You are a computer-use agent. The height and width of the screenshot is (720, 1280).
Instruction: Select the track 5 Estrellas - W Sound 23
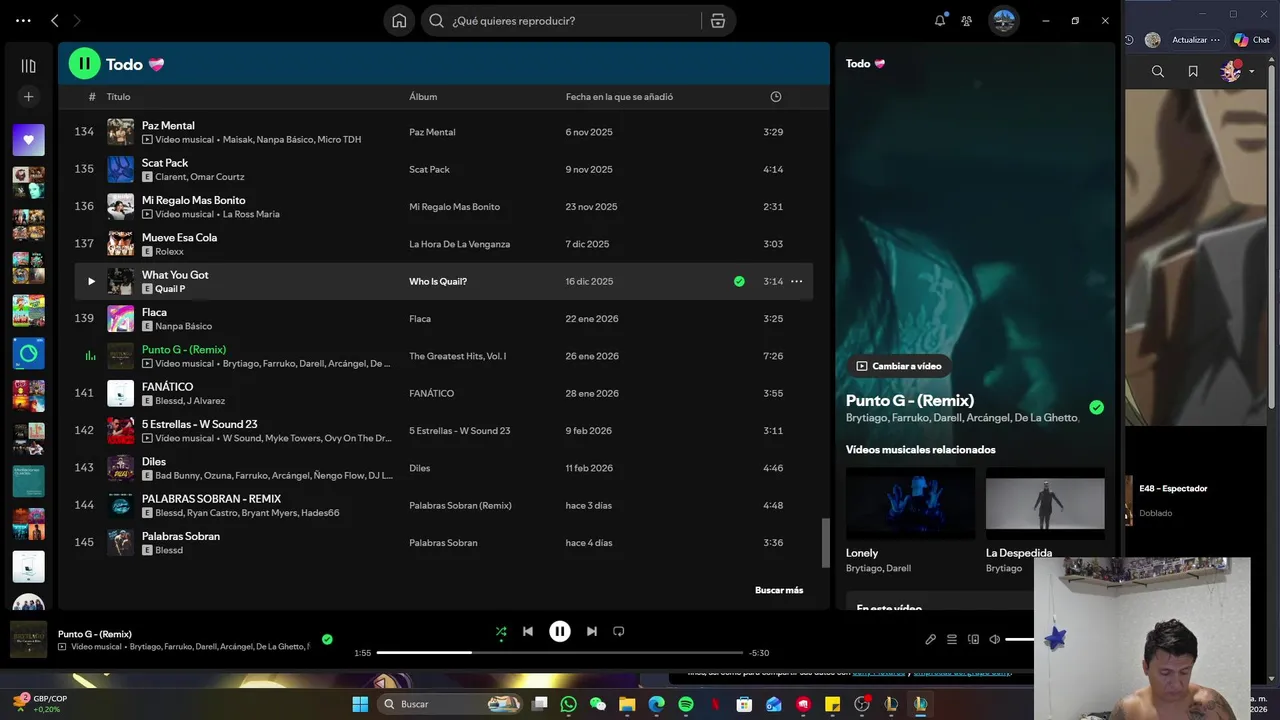coord(444,431)
